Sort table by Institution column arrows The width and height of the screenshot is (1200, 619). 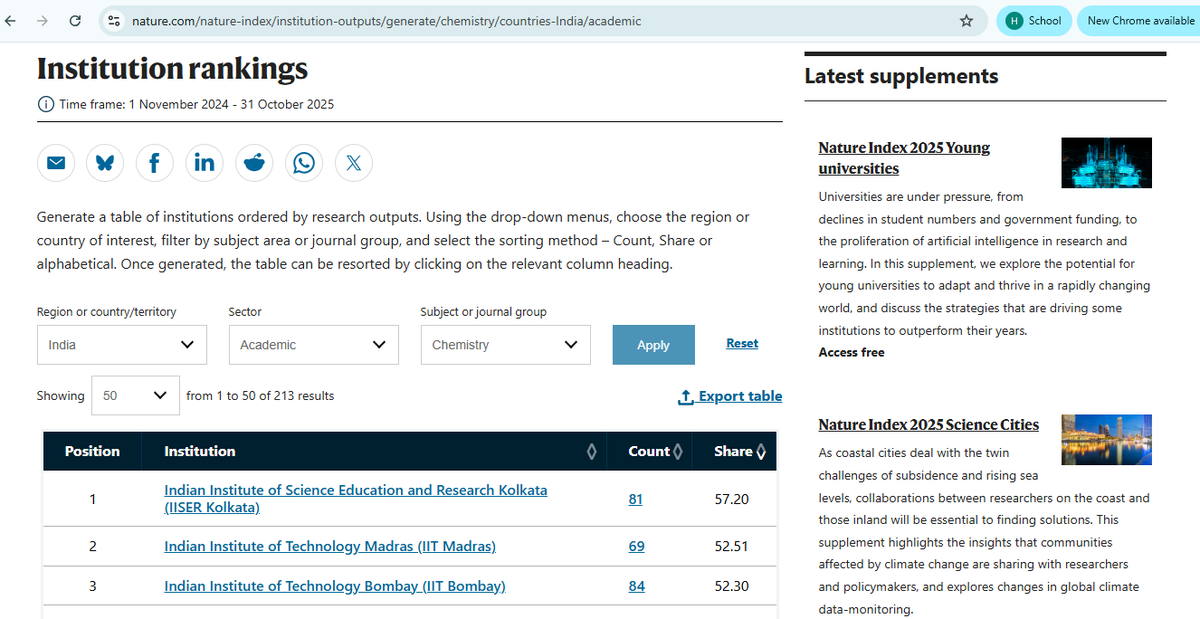(x=592, y=452)
